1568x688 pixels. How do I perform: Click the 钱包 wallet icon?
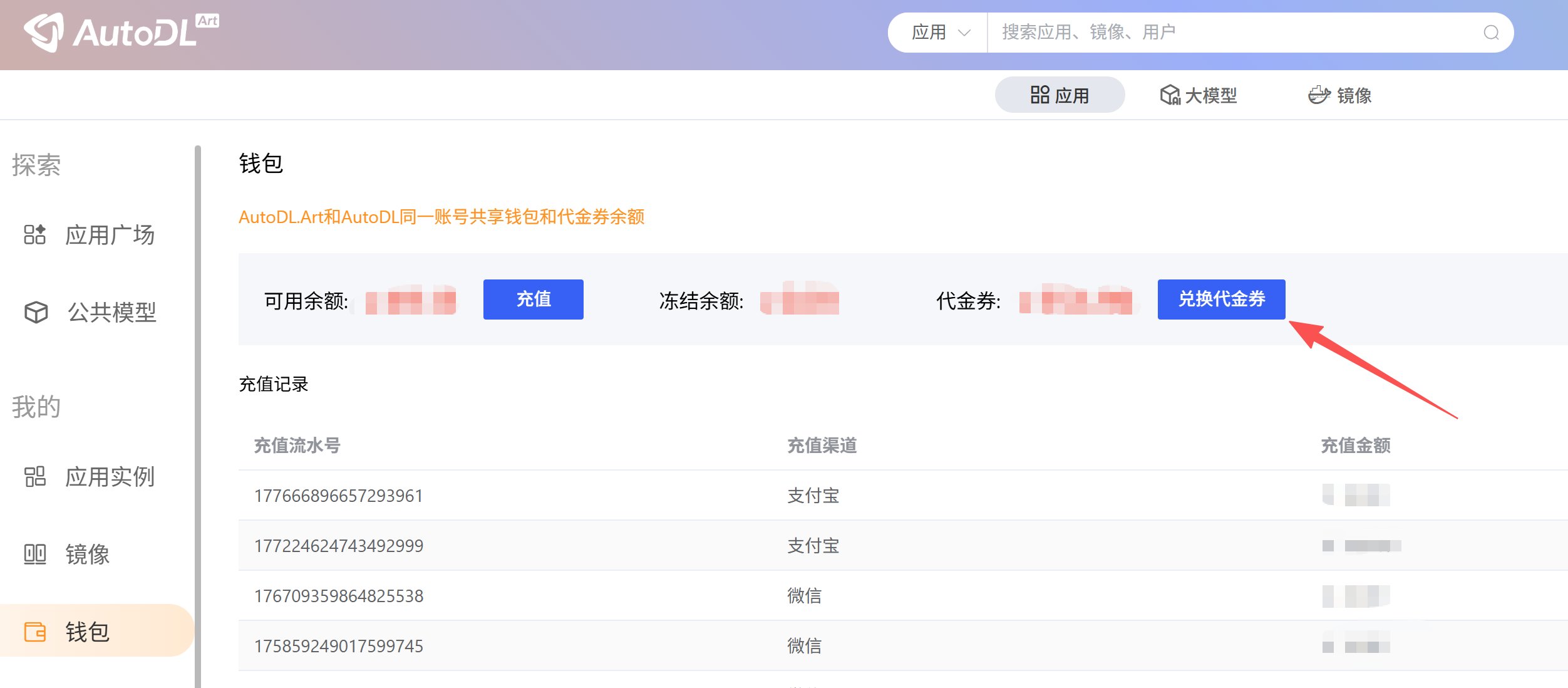pyautogui.click(x=35, y=632)
